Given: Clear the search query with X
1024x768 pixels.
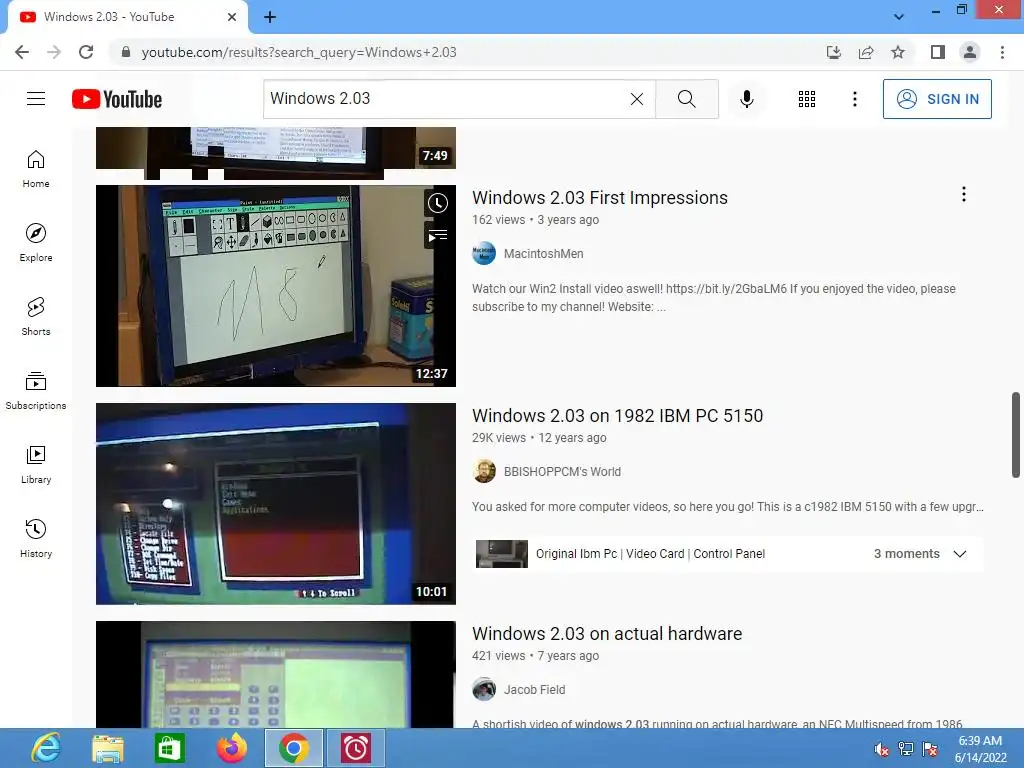Looking at the screenshot, I should (x=637, y=99).
